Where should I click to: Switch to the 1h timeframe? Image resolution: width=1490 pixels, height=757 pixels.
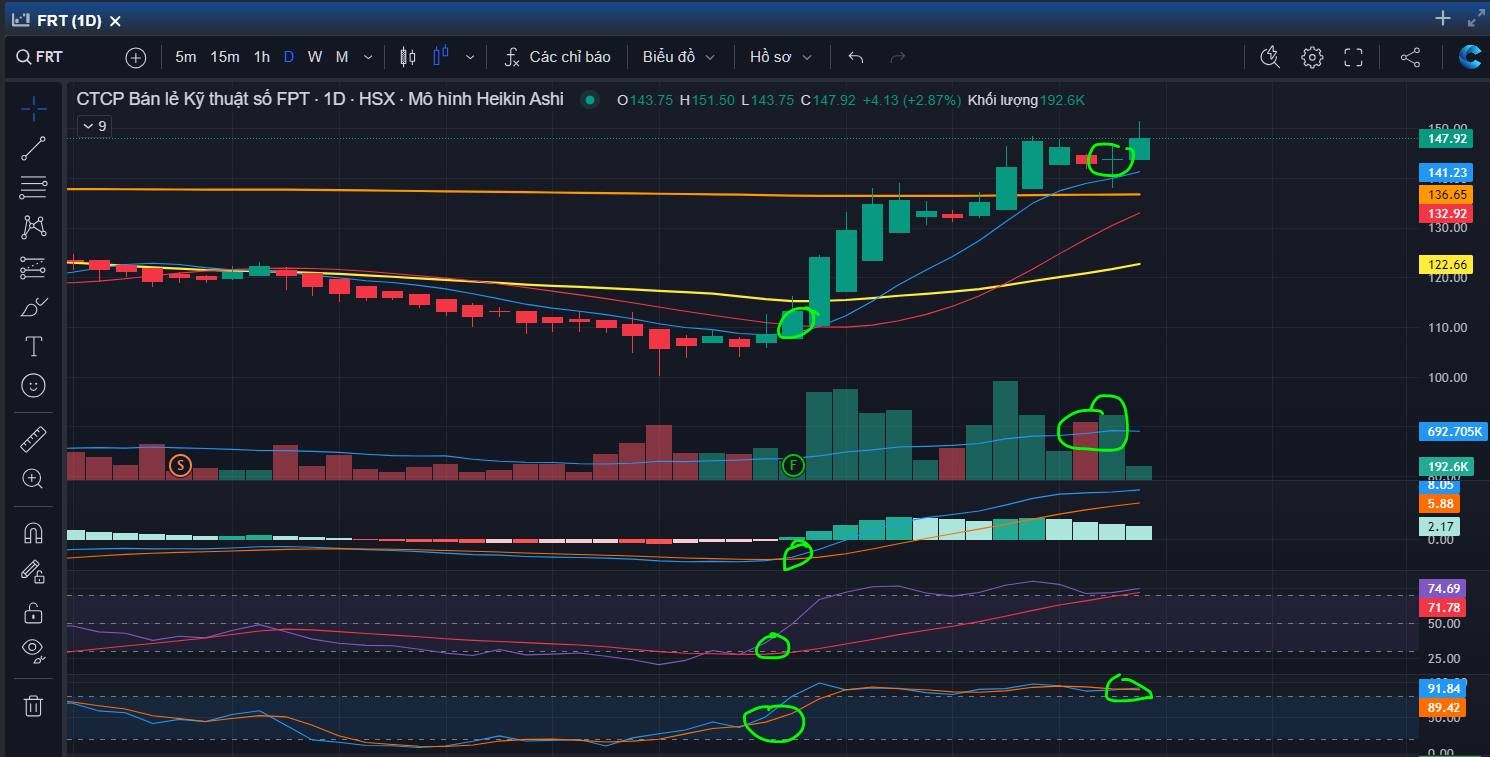coord(261,57)
